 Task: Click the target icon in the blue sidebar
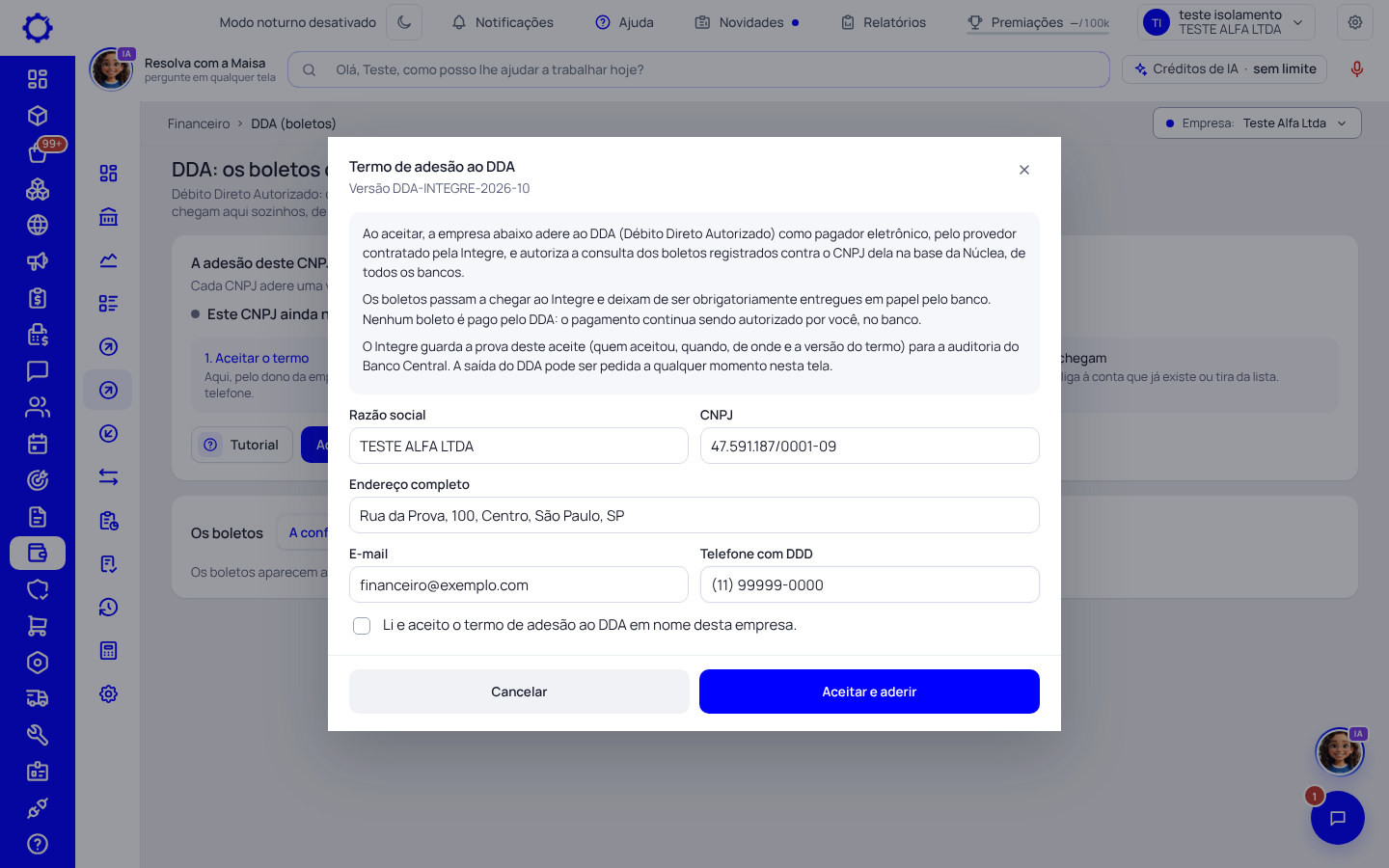tap(38, 480)
